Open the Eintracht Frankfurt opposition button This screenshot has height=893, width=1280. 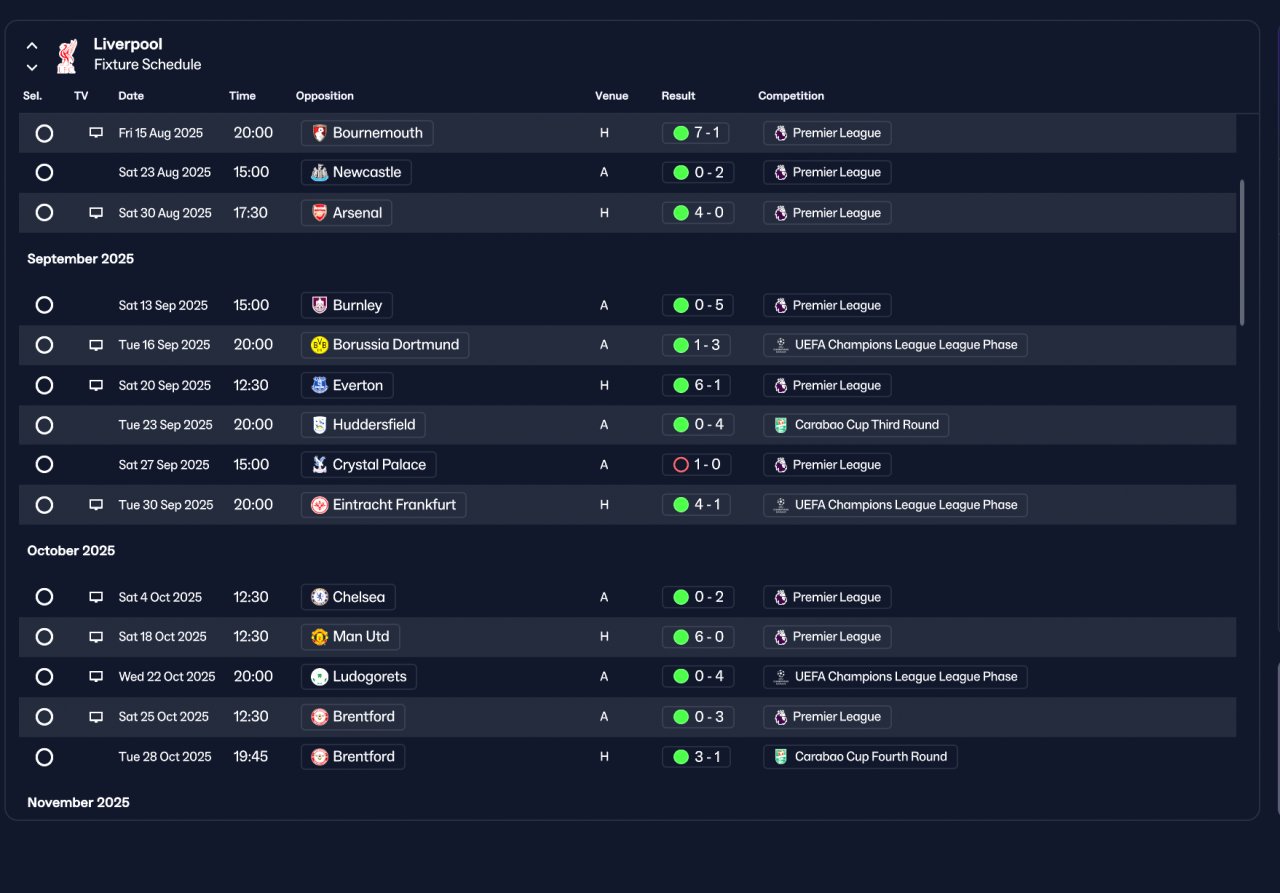383,505
